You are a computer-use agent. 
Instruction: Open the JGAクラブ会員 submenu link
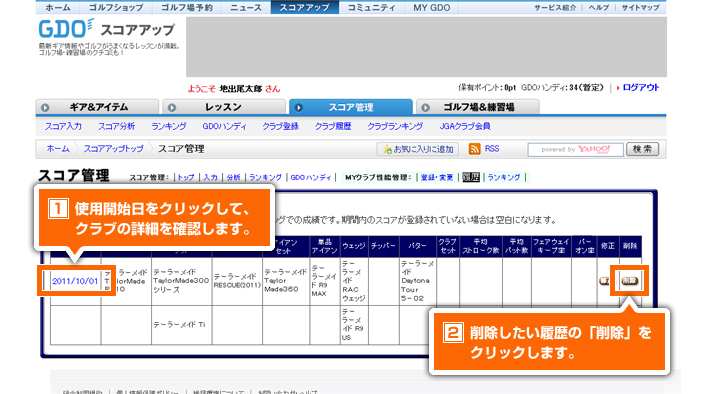tap(465, 126)
